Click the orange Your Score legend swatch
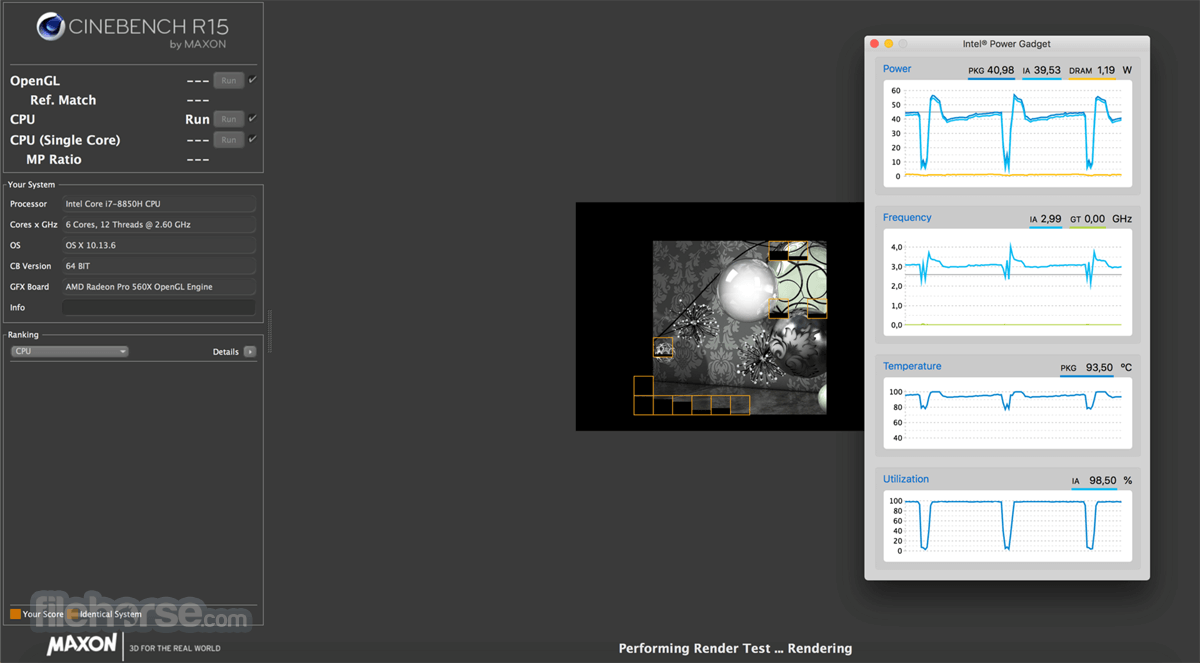 pyautogui.click(x=15, y=614)
